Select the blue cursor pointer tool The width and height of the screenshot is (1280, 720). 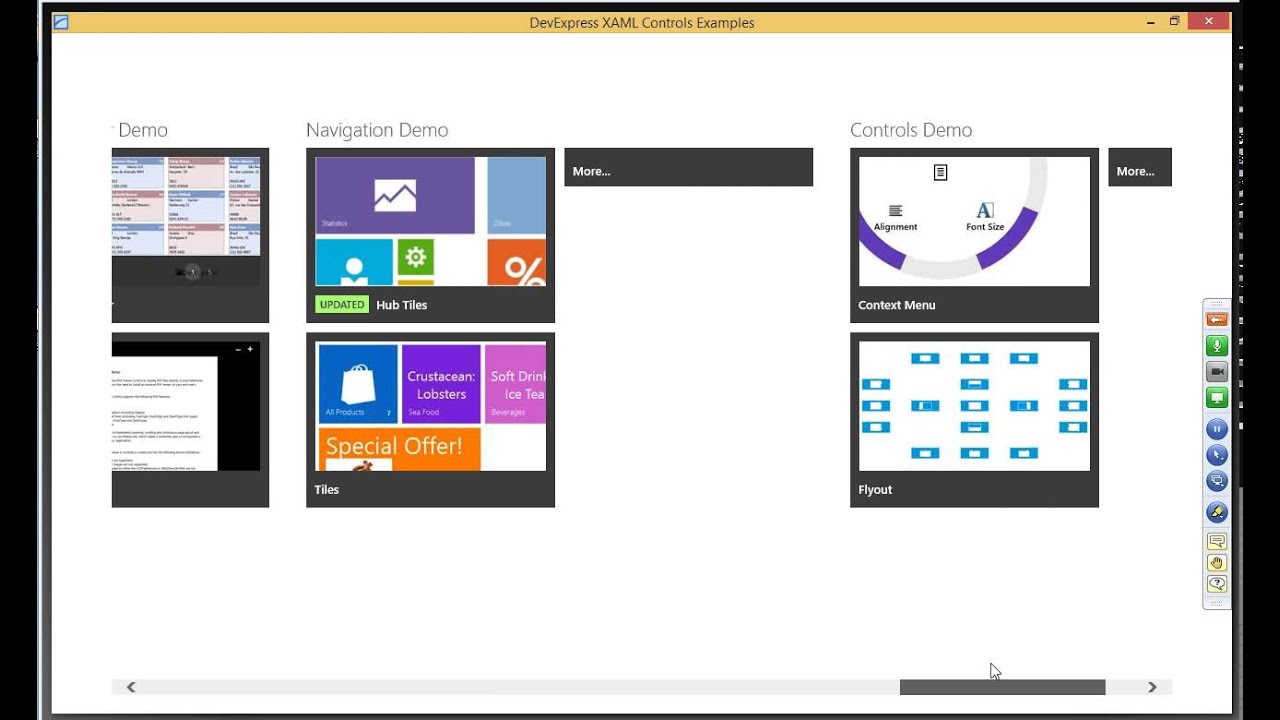(1217, 455)
